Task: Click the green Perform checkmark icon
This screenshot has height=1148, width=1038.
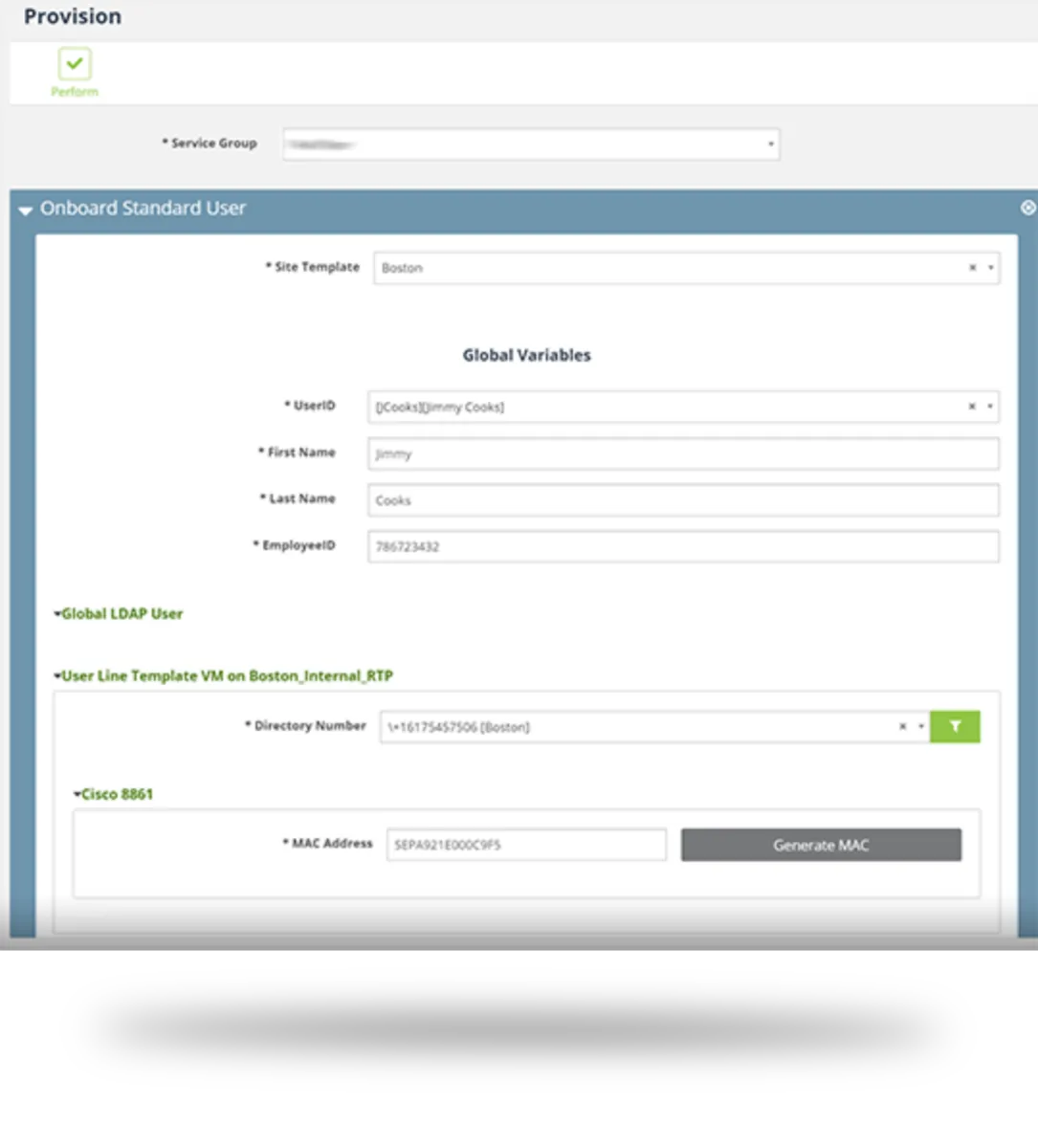Action: click(x=75, y=64)
